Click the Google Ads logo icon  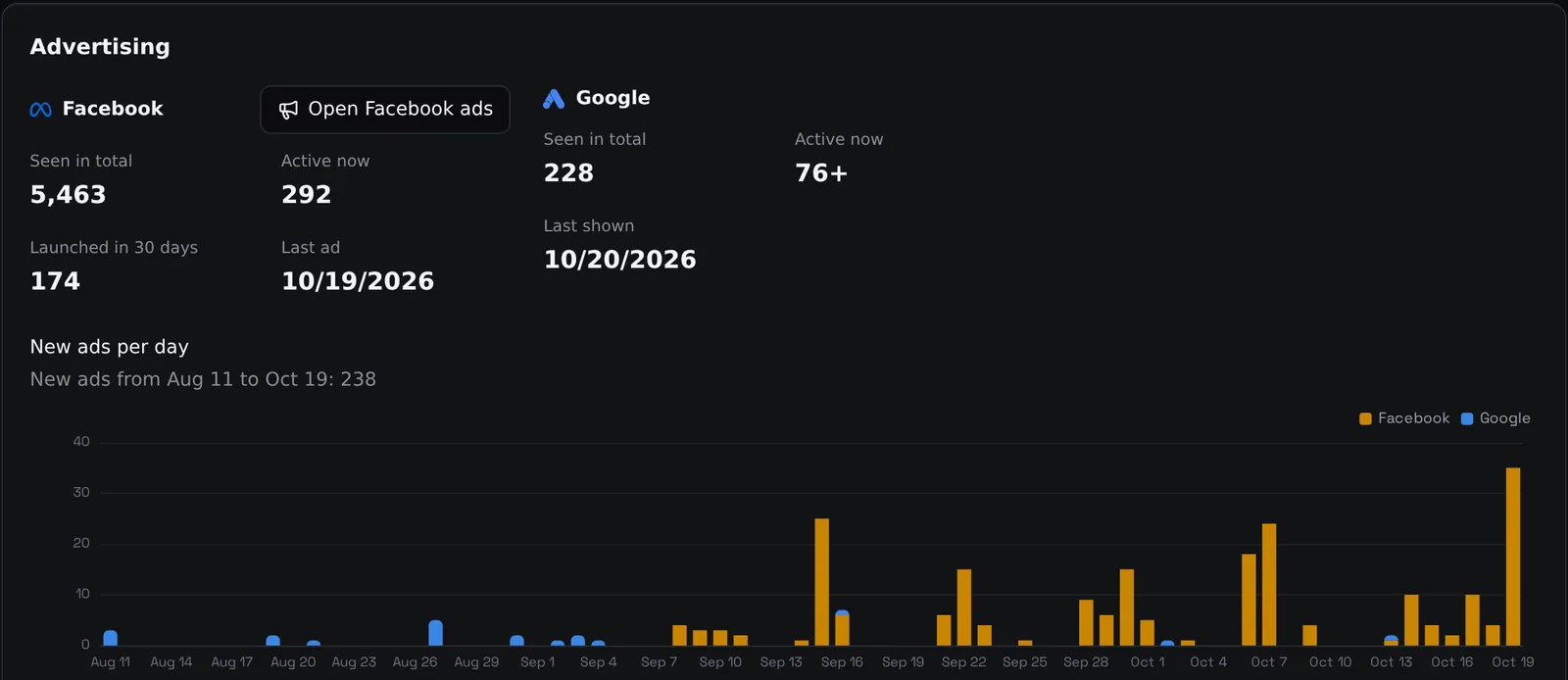pyautogui.click(x=554, y=98)
